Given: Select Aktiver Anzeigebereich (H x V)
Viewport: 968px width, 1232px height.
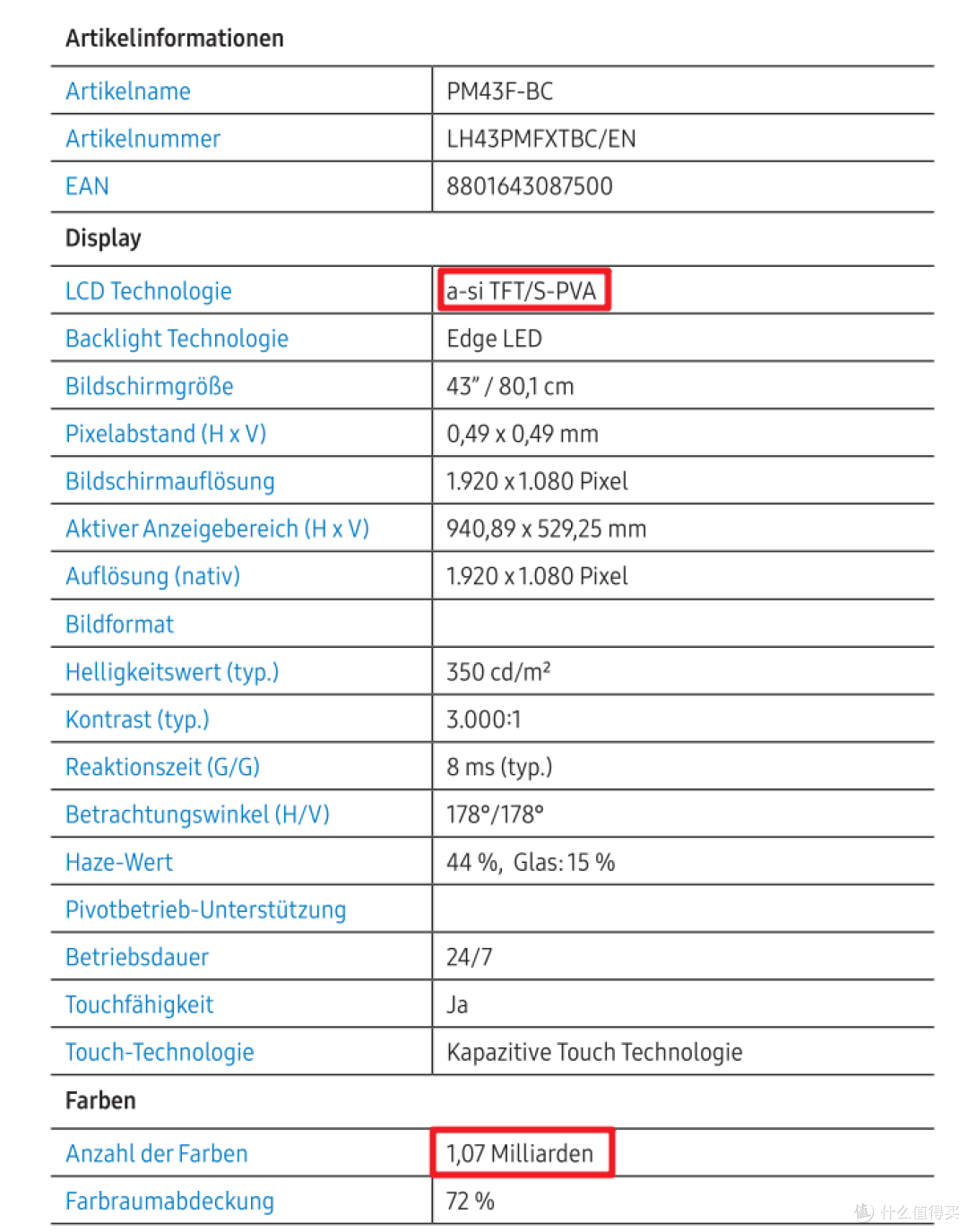Looking at the screenshot, I should (217, 529).
